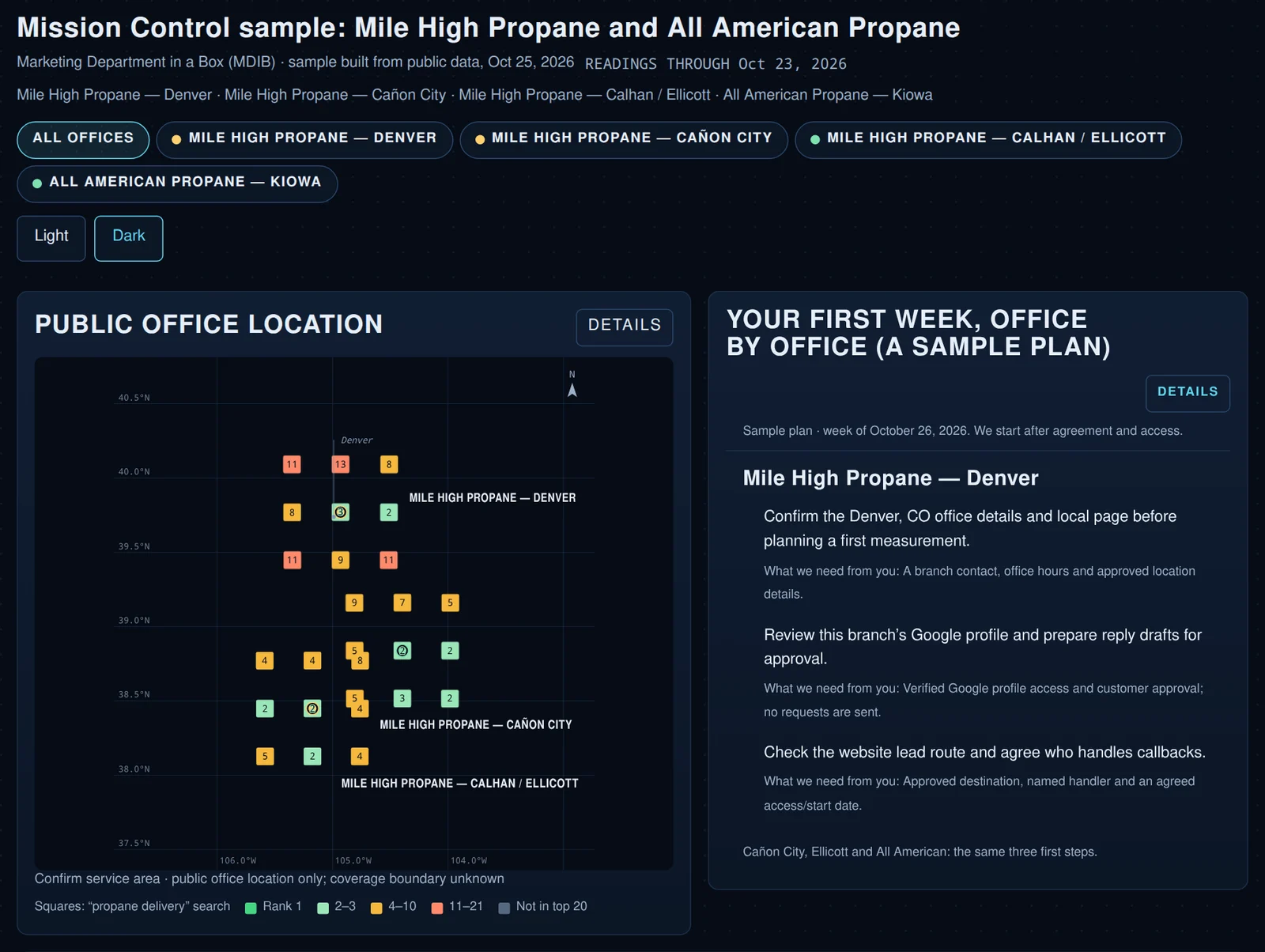Click the Not in top 20 swatch
The width and height of the screenshot is (1265, 952).
click(x=504, y=908)
